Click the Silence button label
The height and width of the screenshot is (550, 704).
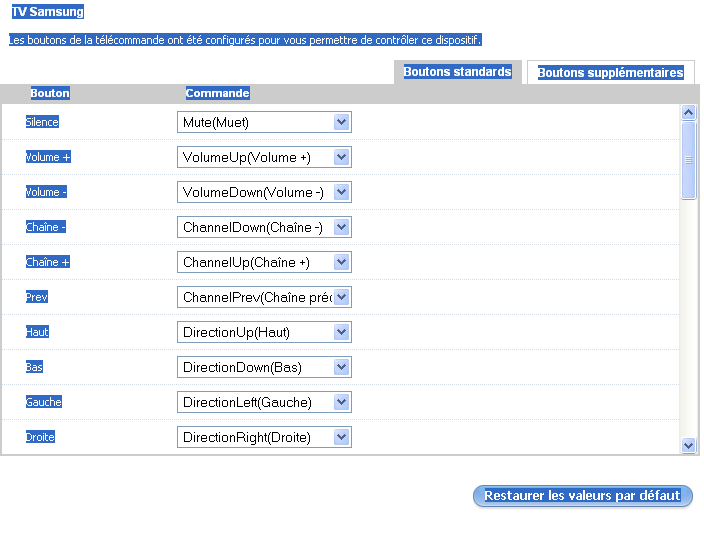pos(42,122)
